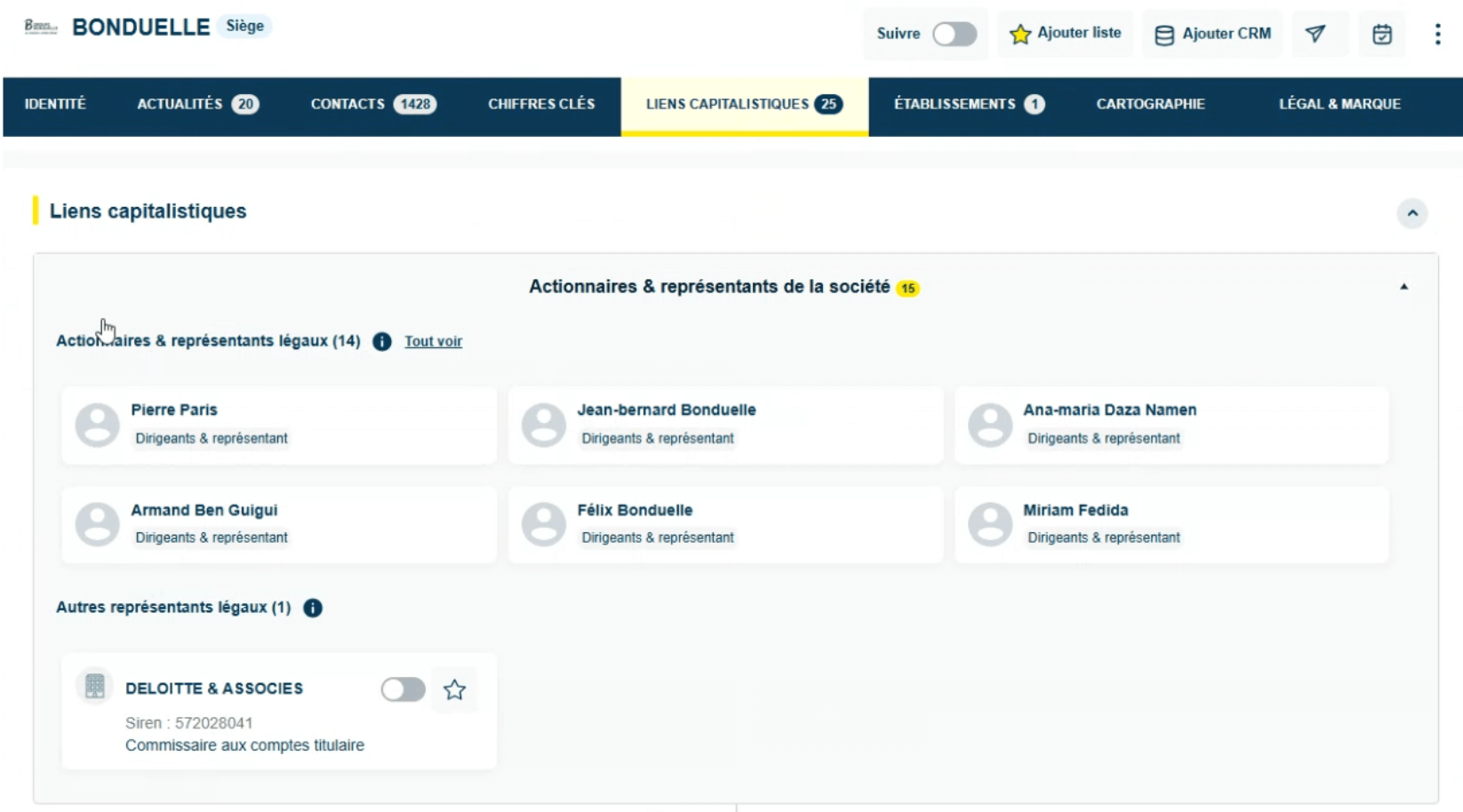Click the Ajouter liste button
The height and width of the screenshot is (812, 1463).
[1066, 34]
